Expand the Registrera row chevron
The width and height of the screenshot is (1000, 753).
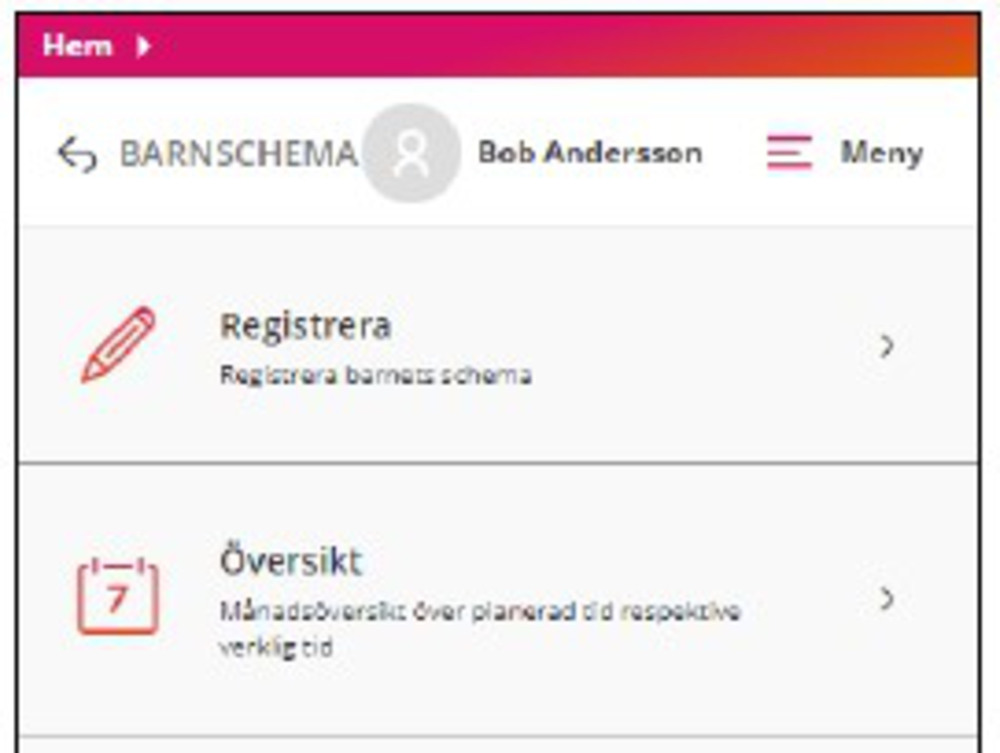[x=886, y=346]
